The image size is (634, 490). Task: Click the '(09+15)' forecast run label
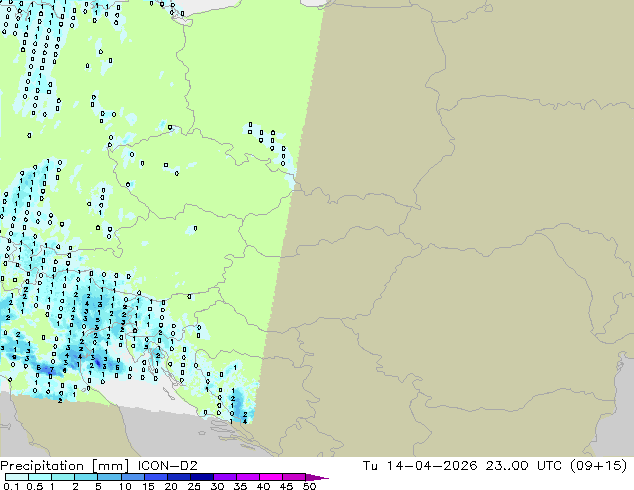point(598,466)
